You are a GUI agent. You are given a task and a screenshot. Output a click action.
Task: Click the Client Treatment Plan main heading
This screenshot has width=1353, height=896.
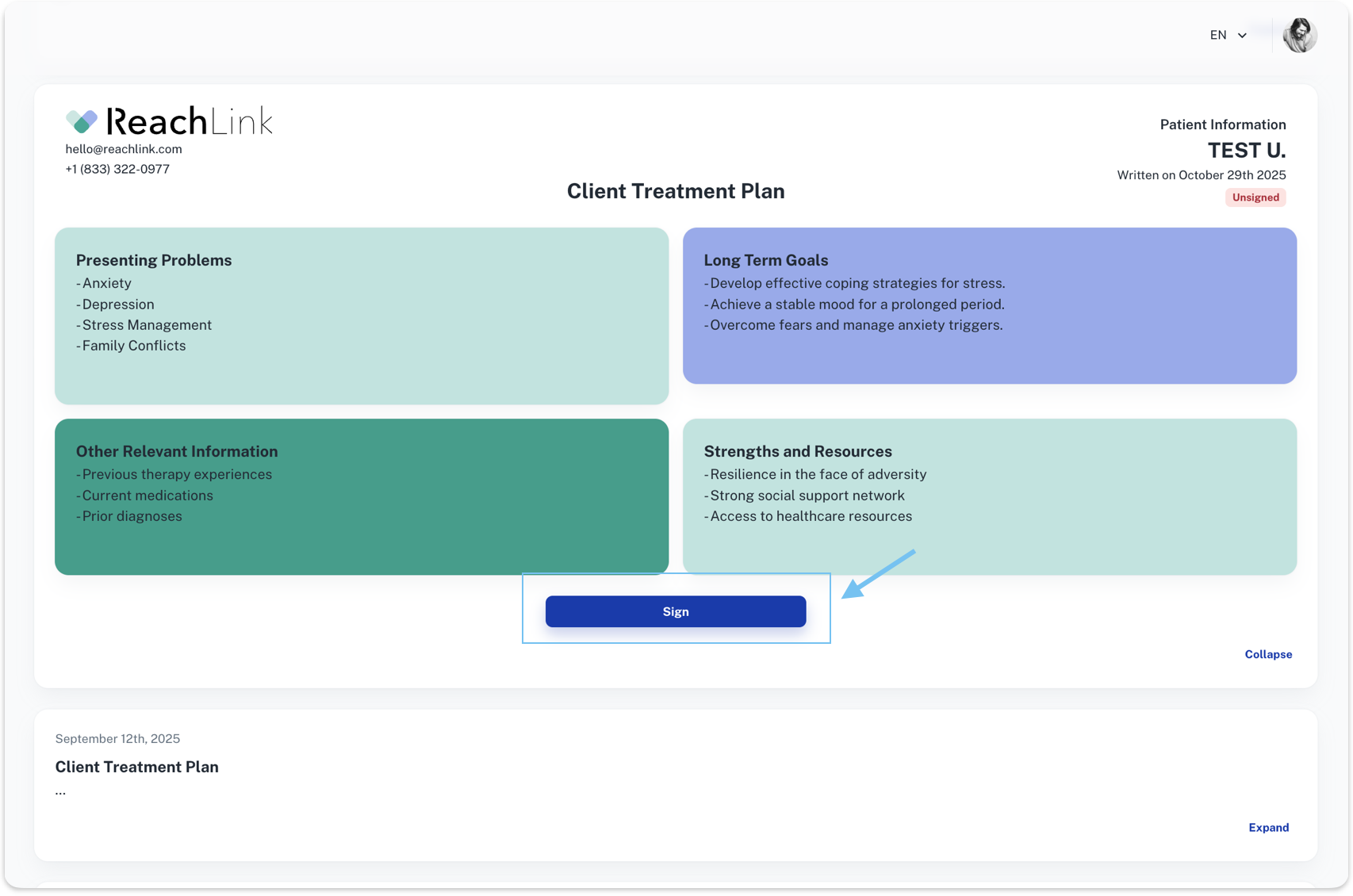pos(676,191)
